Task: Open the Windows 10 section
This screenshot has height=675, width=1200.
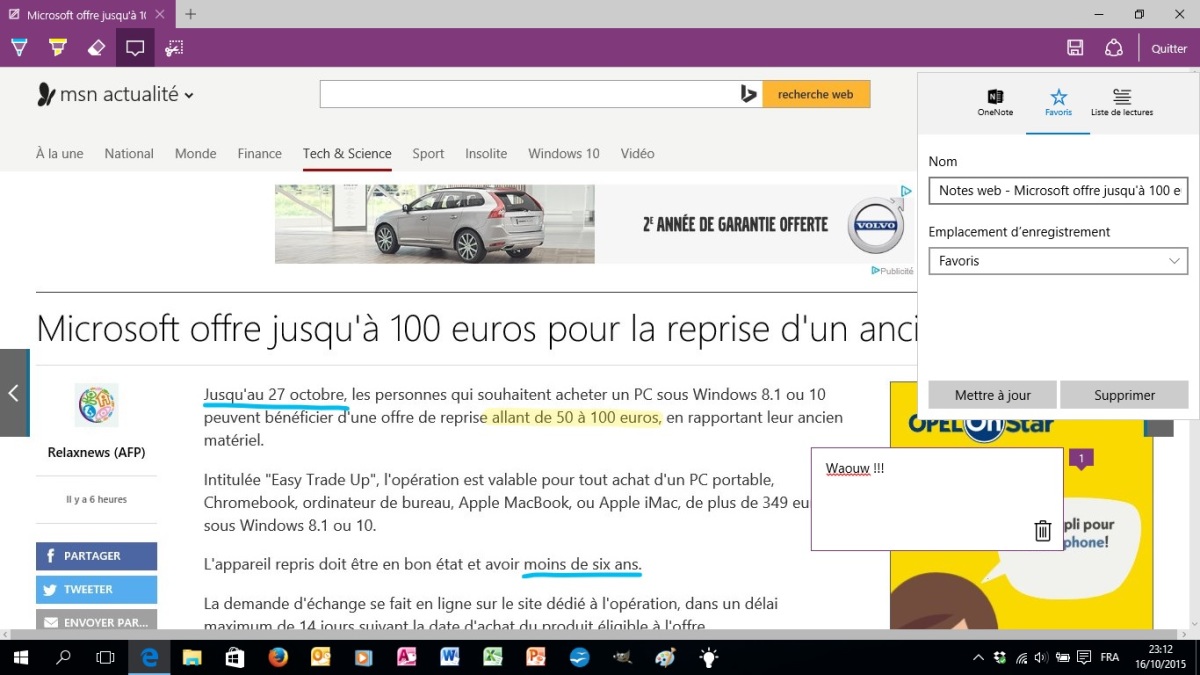Action: (x=564, y=153)
